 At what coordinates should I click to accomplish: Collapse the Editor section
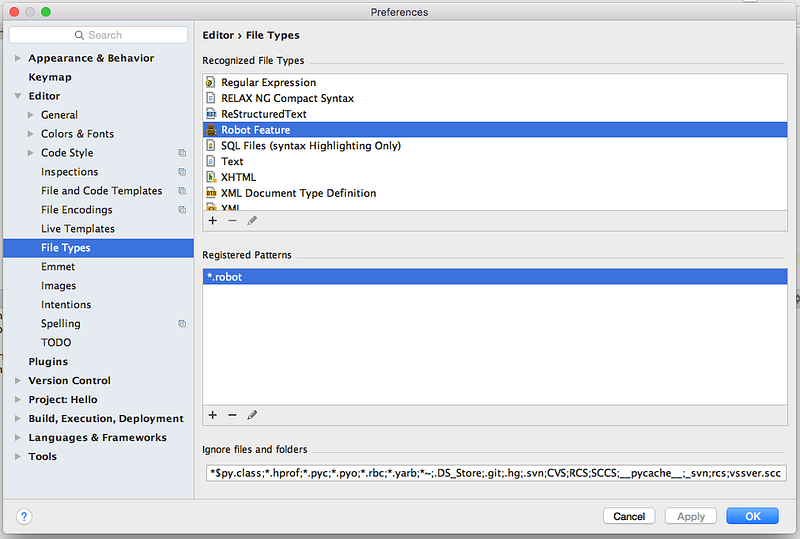pos(18,96)
